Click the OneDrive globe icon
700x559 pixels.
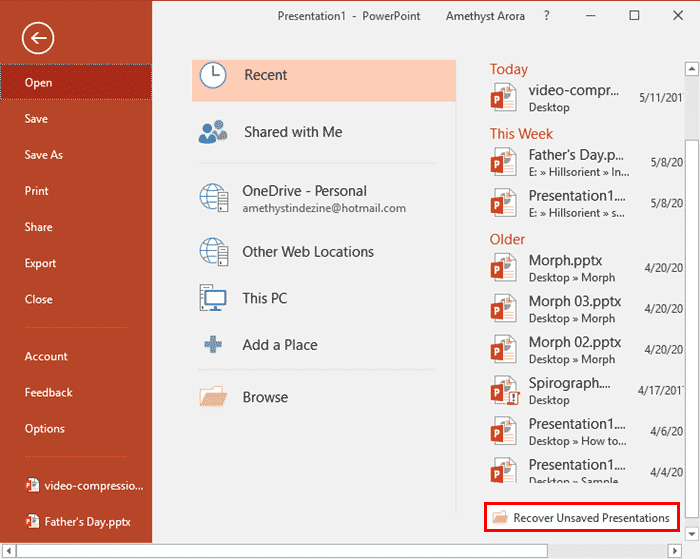tap(214, 197)
